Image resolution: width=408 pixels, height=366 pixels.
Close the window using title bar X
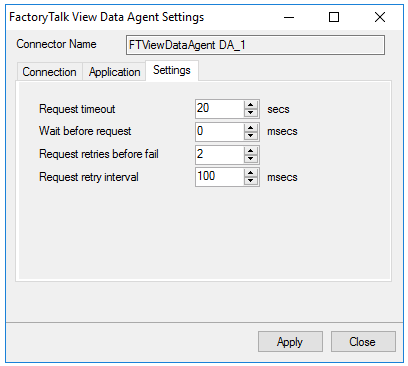(380, 17)
